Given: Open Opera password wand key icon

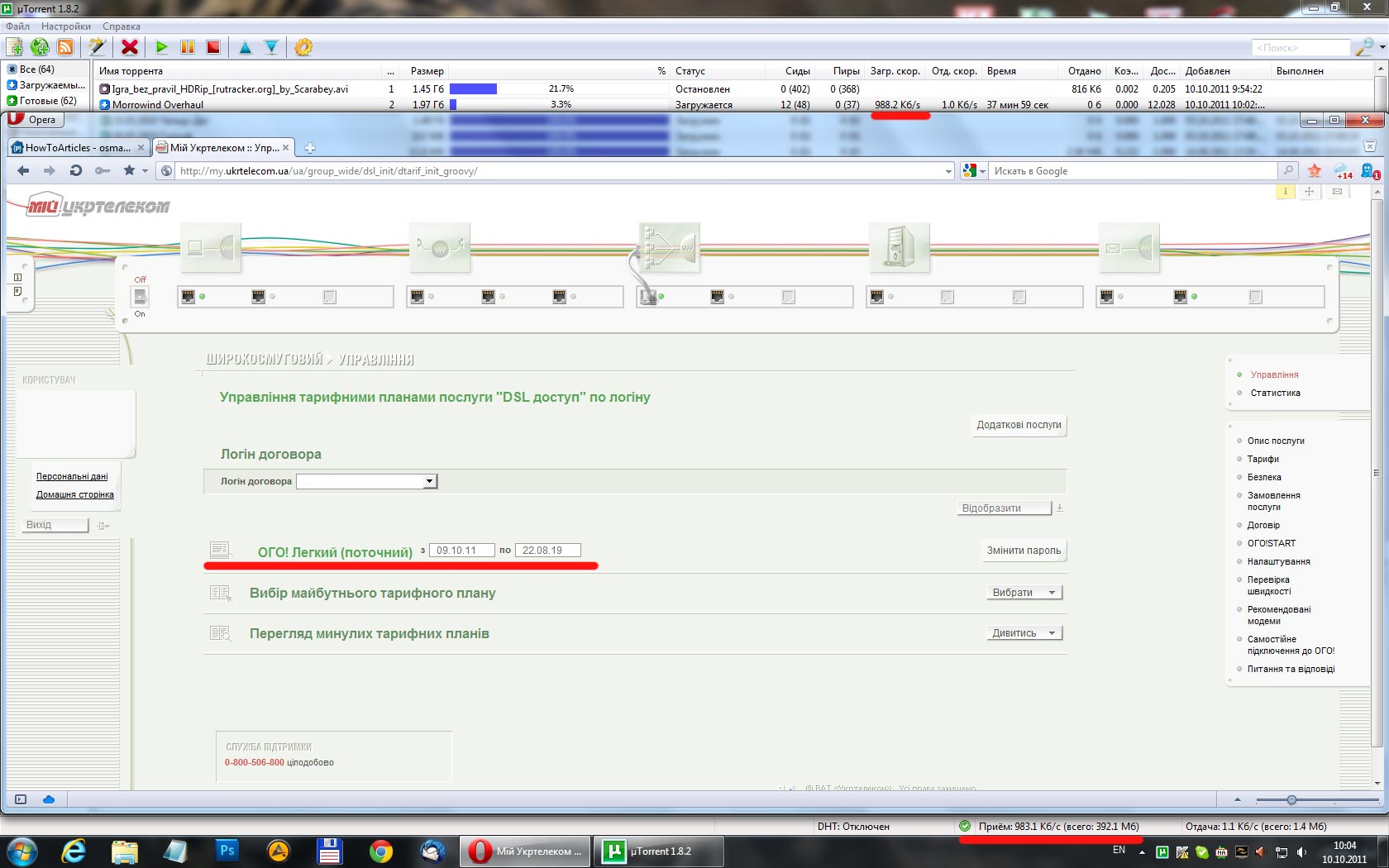Looking at the screenshot, I should tap(103, 170).
